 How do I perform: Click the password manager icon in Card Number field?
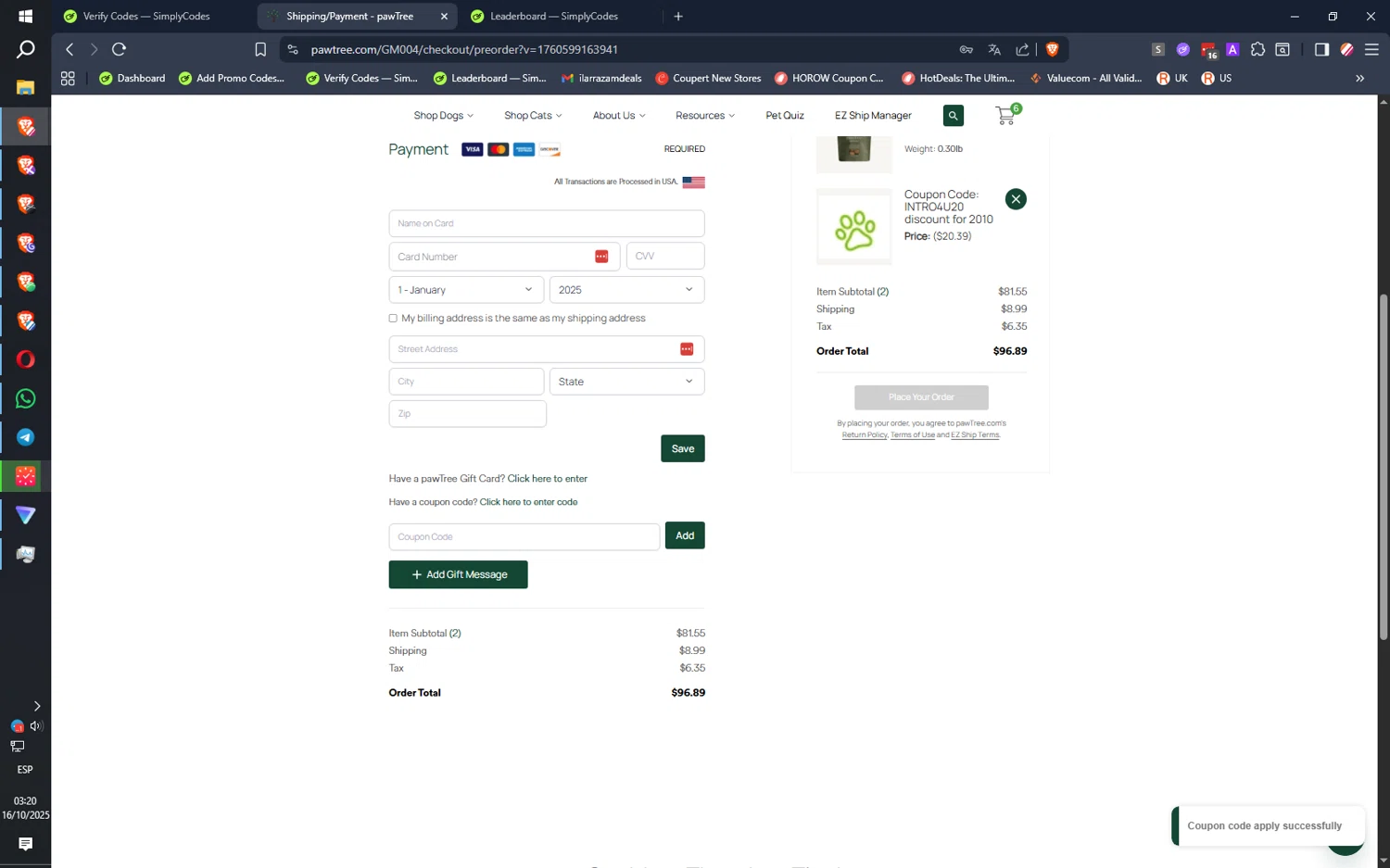(x=601, y=257)
